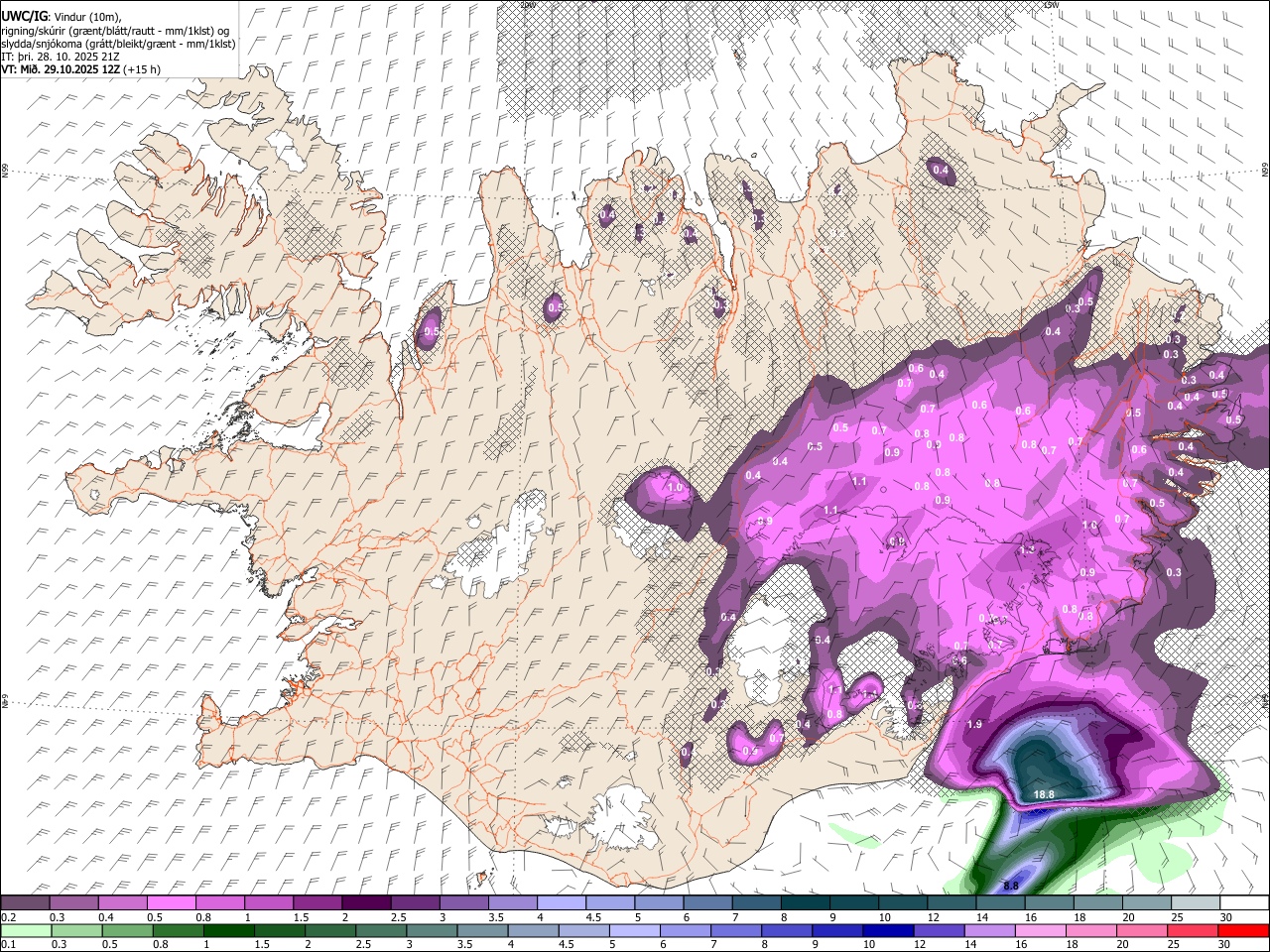The height and width of the screenshot is (952, 1270).
Task: Pick the light lavender swatch between 4 and 4.5 on the snow scale
Action: click(562, 903)
